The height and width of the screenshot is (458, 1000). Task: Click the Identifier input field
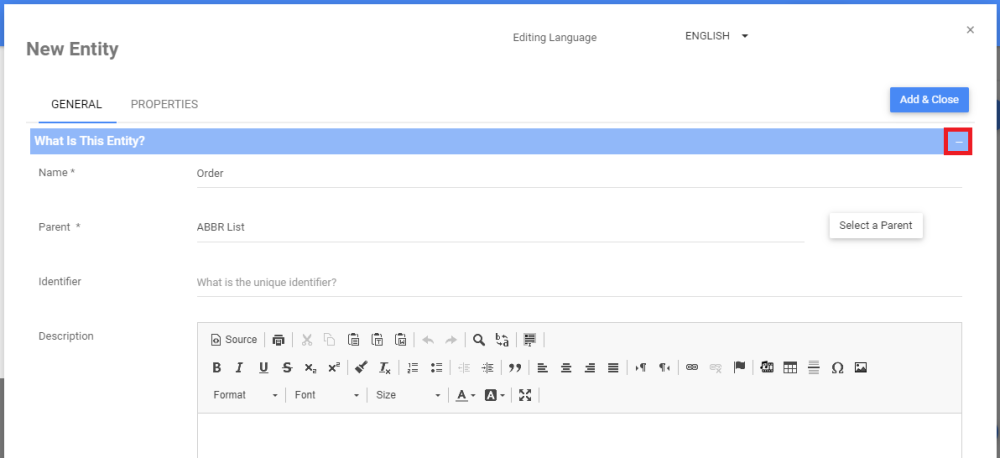[x=579, y=282]
